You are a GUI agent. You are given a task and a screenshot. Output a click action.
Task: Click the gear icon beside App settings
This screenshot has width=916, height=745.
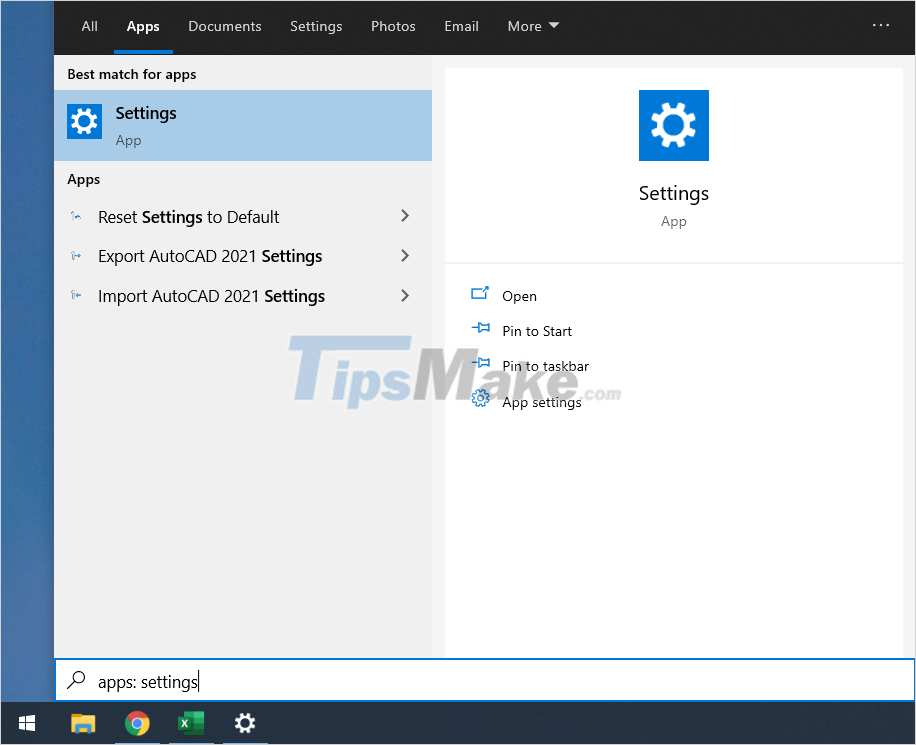[480, 400]
